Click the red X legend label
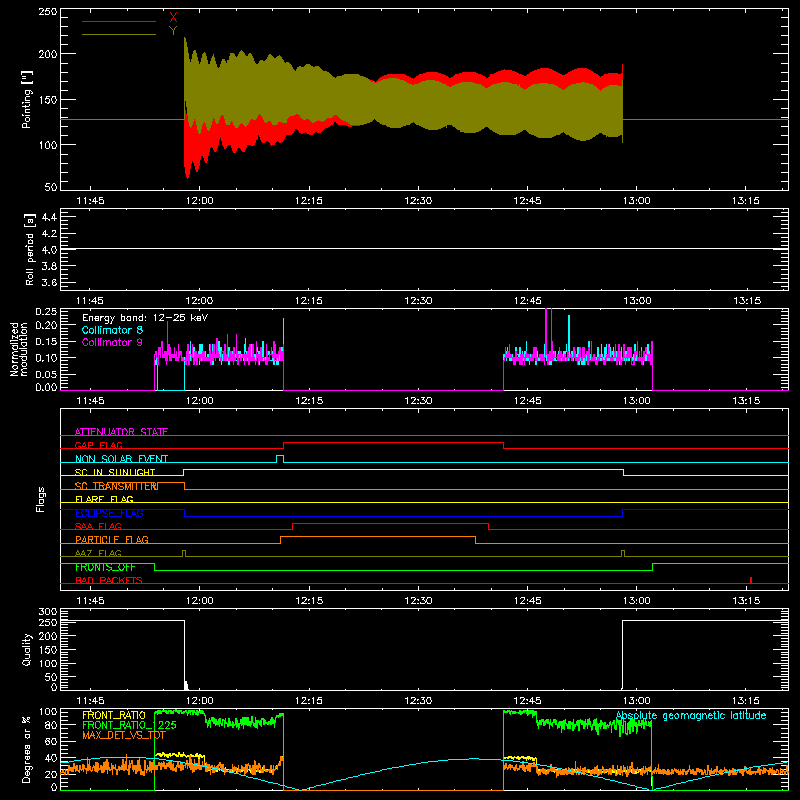800x800 pixels. click(x=173, y=18)
